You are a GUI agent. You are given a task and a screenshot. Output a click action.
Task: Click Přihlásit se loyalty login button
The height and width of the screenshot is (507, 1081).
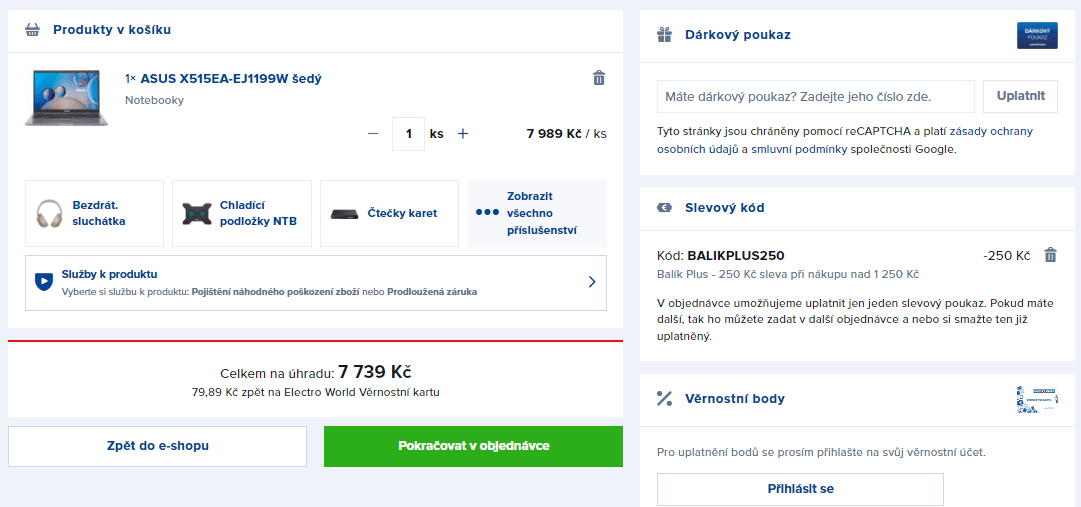pyautogui.click(x=800, y=489)
